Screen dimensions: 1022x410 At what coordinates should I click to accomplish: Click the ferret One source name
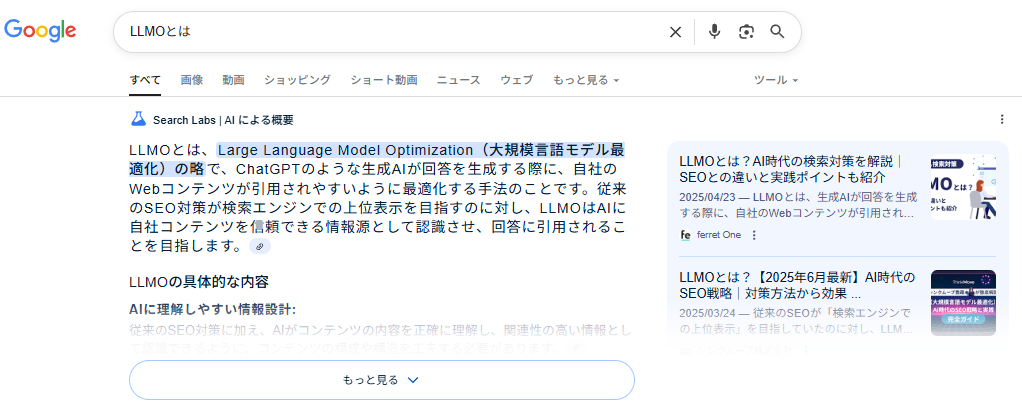pos(719,235)
